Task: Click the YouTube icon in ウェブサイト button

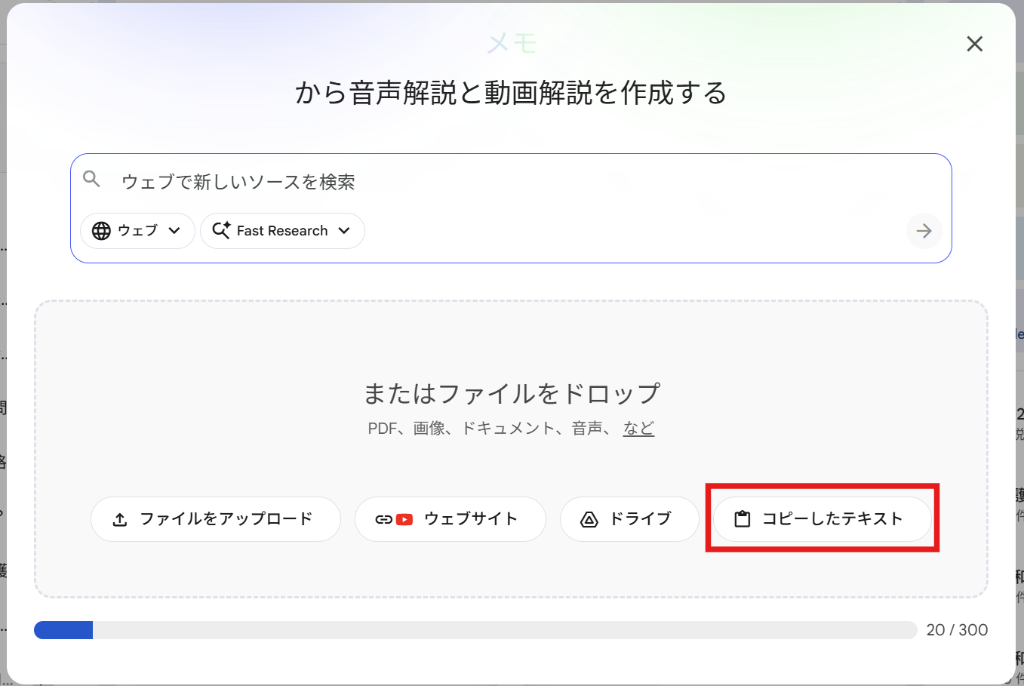Action: 404,519
